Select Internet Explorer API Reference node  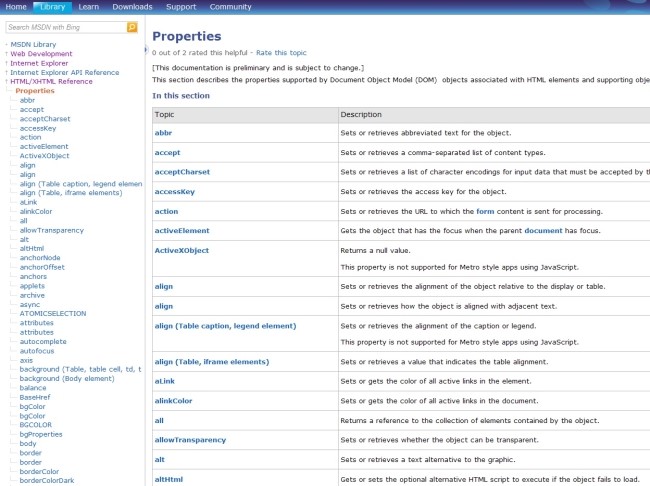64,72
